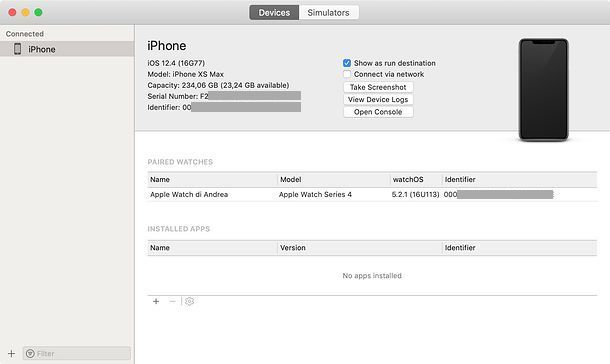610x364 pixels.
Task: Minimize the window with yellow button
Action: [x=25, y=12]
